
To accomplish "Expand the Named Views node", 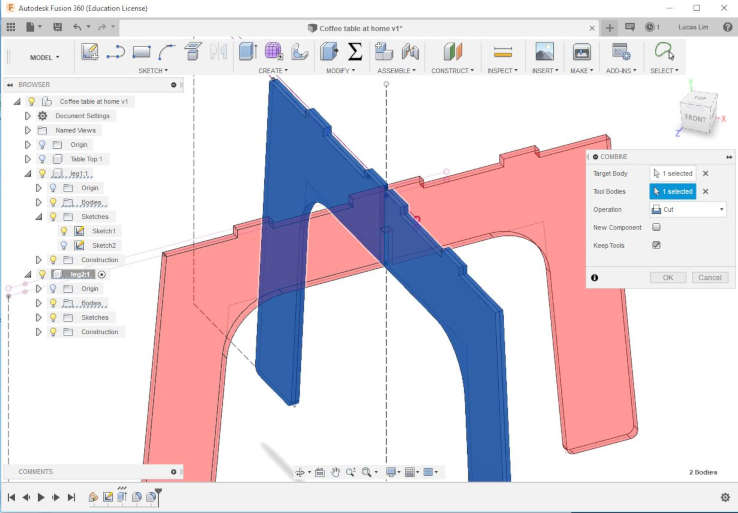I will (x=27, y=130).
